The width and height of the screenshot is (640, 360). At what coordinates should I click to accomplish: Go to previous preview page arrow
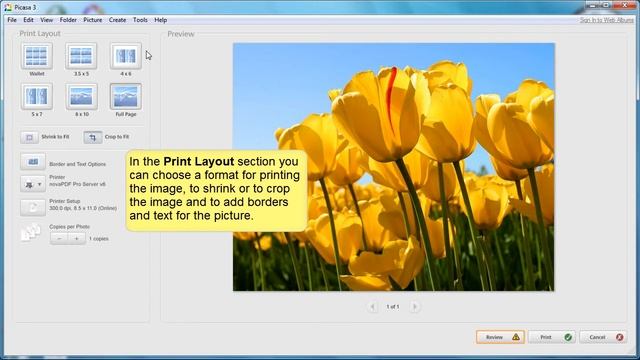click(x=372, y=307)
